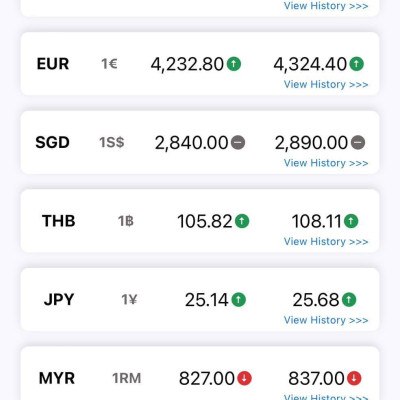
Task: Click red down arrow beside 827.00
Action: tap(244, 378)
